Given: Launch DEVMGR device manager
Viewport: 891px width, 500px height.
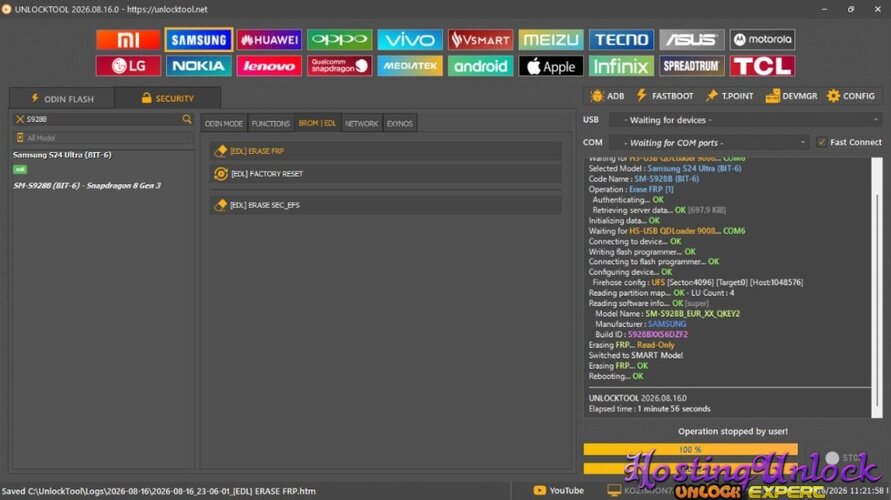Looking at the screenshot, I should point(791,96).
